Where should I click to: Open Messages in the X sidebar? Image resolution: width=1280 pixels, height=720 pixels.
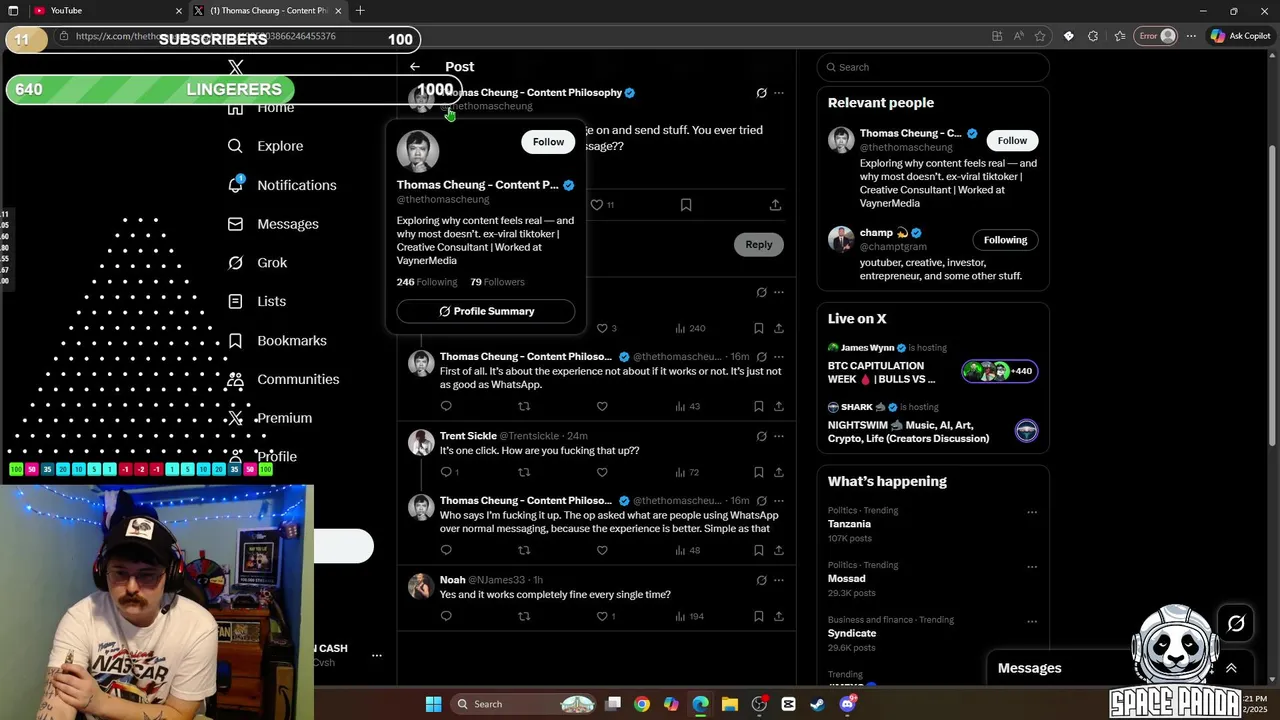coord(273,224)
